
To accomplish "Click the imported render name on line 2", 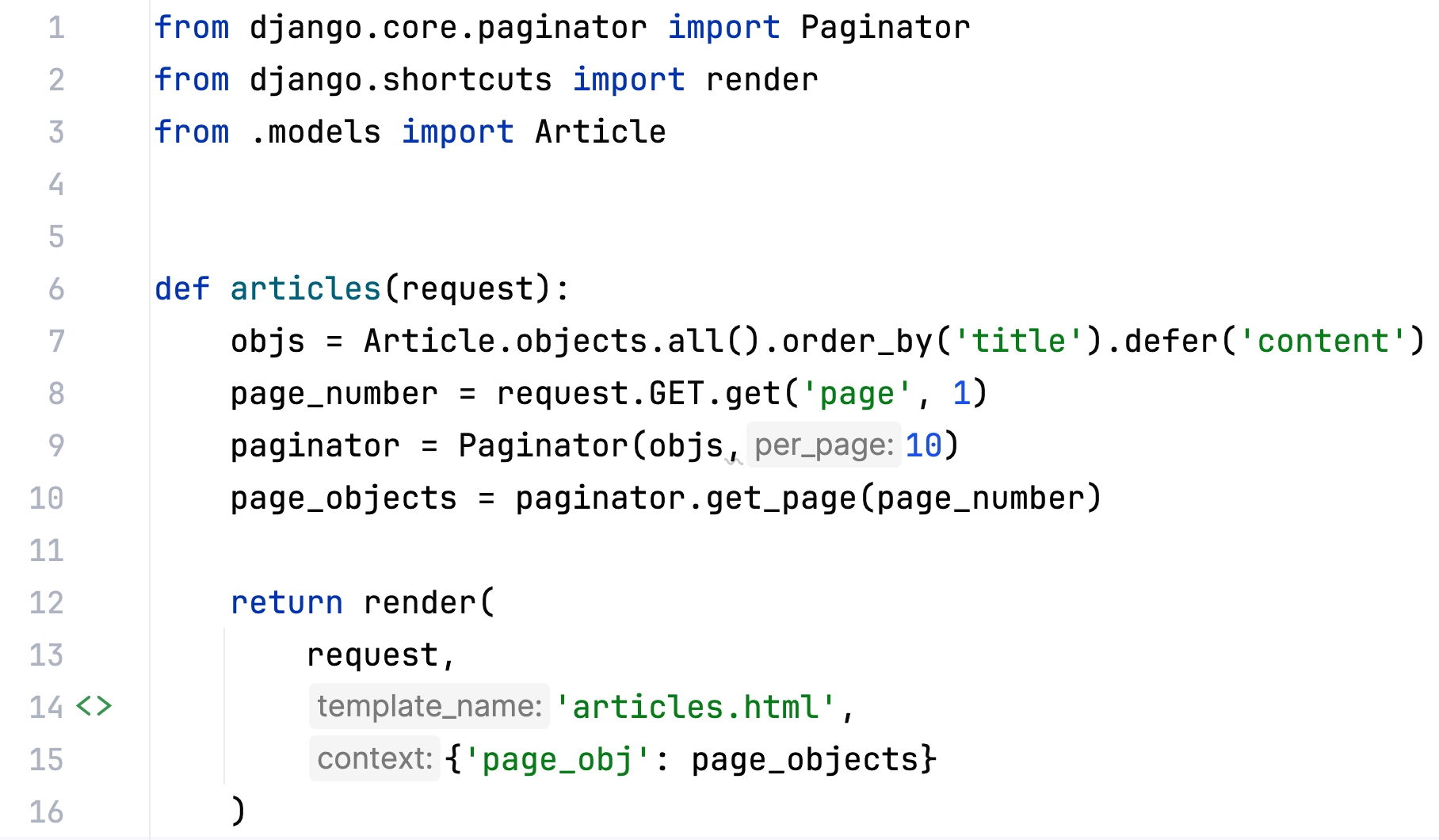I will (x=761, y=80).
